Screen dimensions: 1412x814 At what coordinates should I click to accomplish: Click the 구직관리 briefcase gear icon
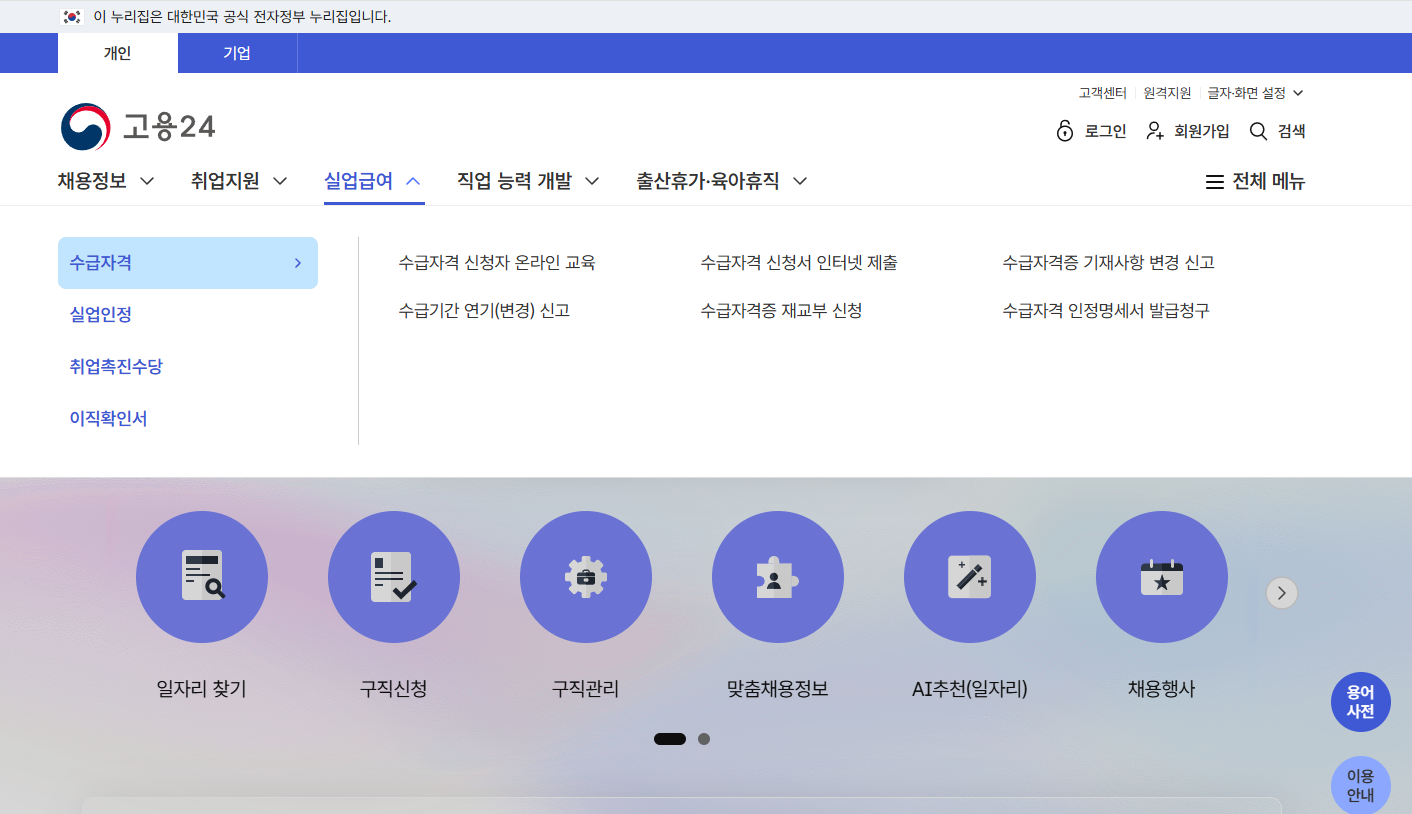pyautogui.click(x=586, y=577)
